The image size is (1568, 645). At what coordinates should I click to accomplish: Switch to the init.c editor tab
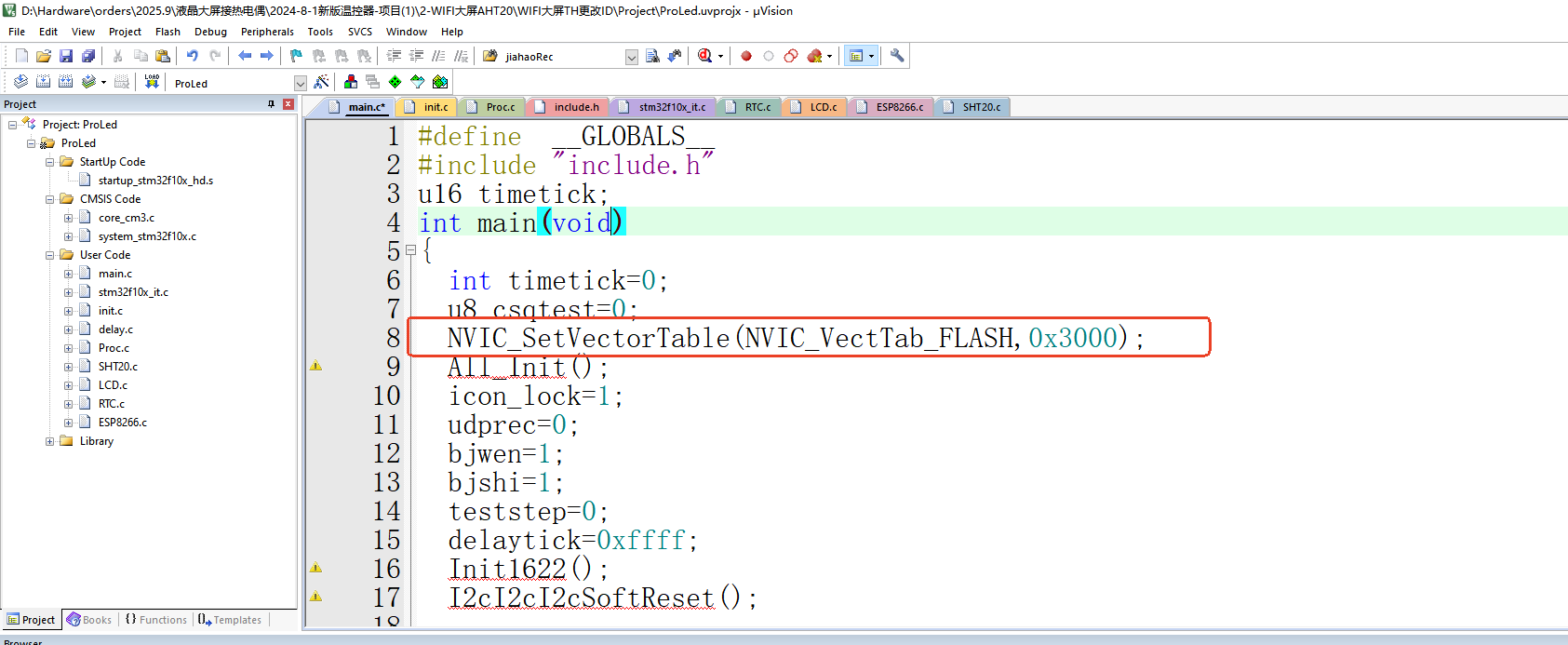[x=427, y=107]
